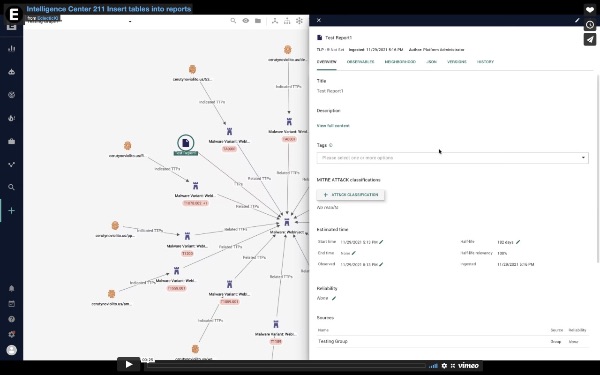The image size is (600, 375).
Task: Select the topmost orange indicator node
Action: coord(287,49)
